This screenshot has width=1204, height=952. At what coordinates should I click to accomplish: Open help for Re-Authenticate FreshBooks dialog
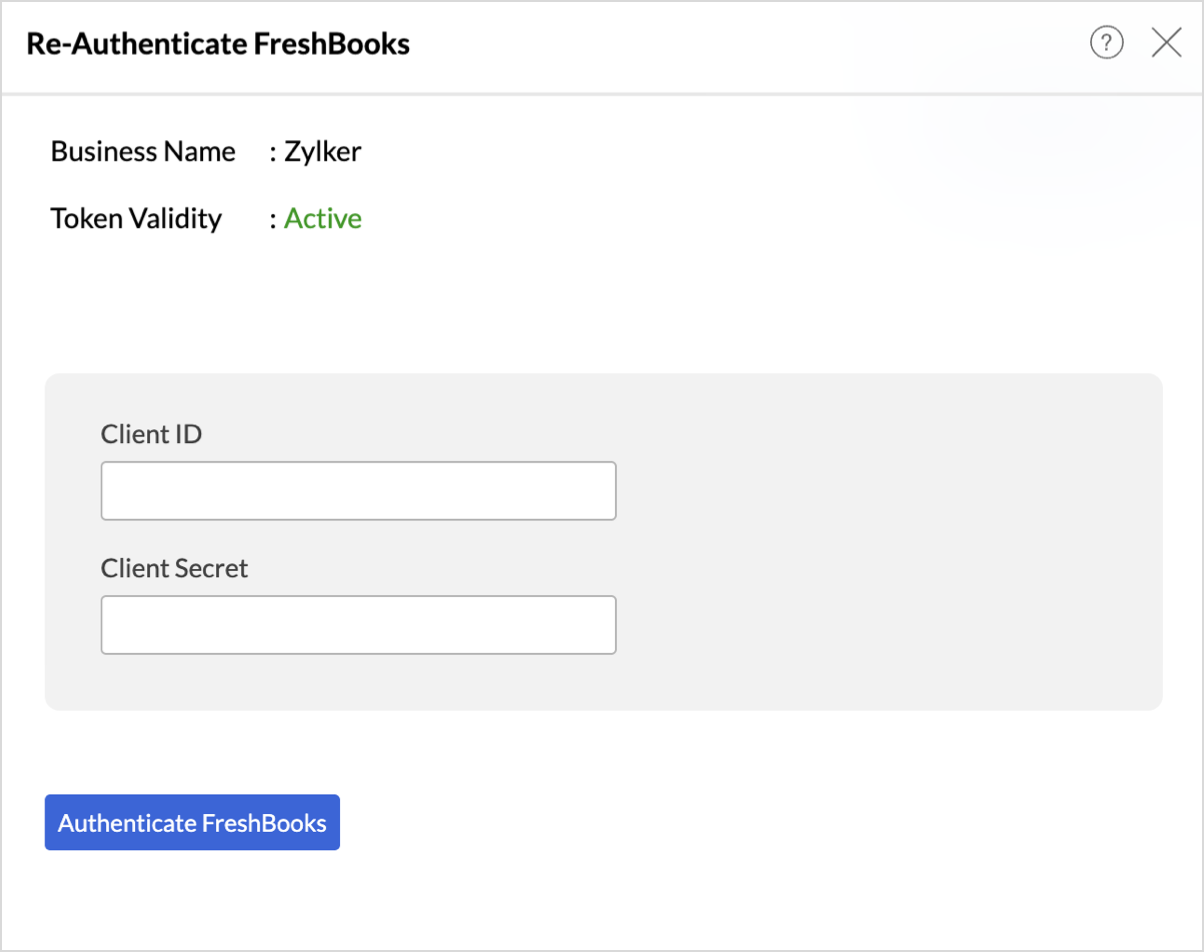[1106, 43]
